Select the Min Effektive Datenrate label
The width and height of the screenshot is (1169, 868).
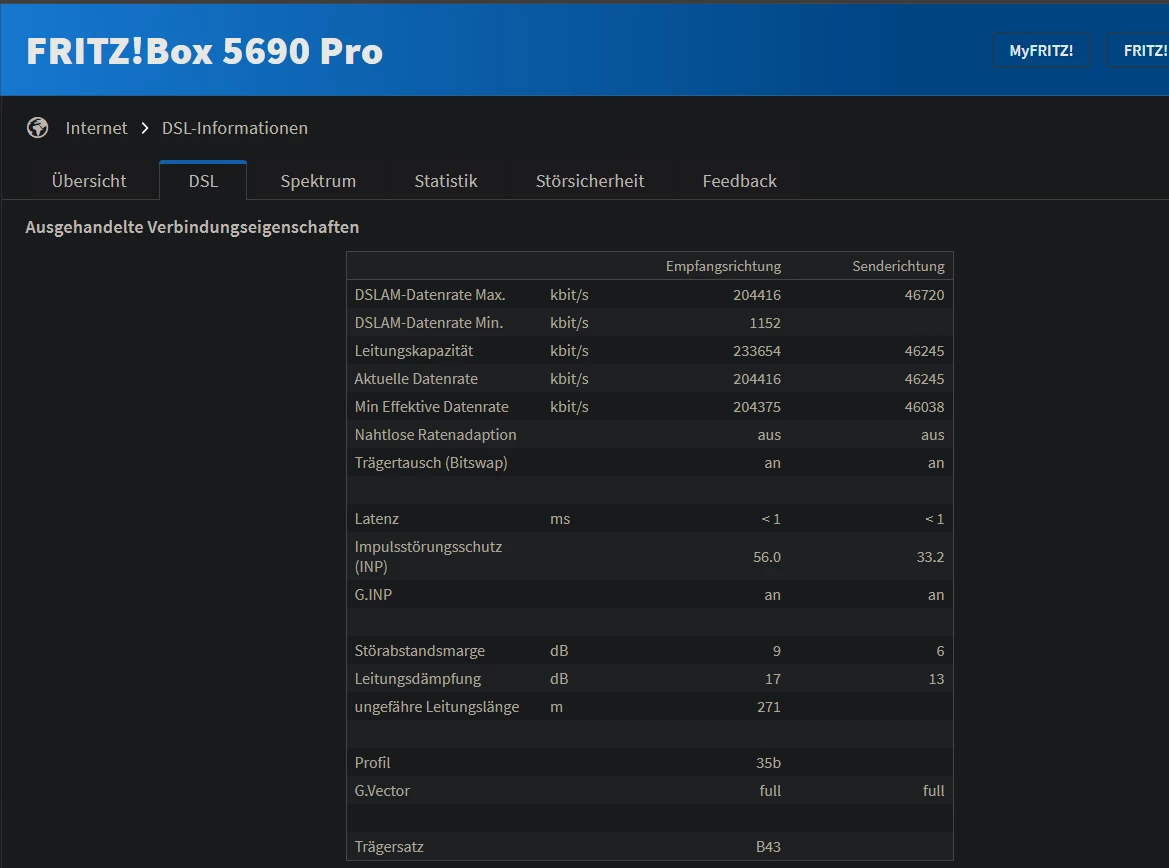[432, 406]
